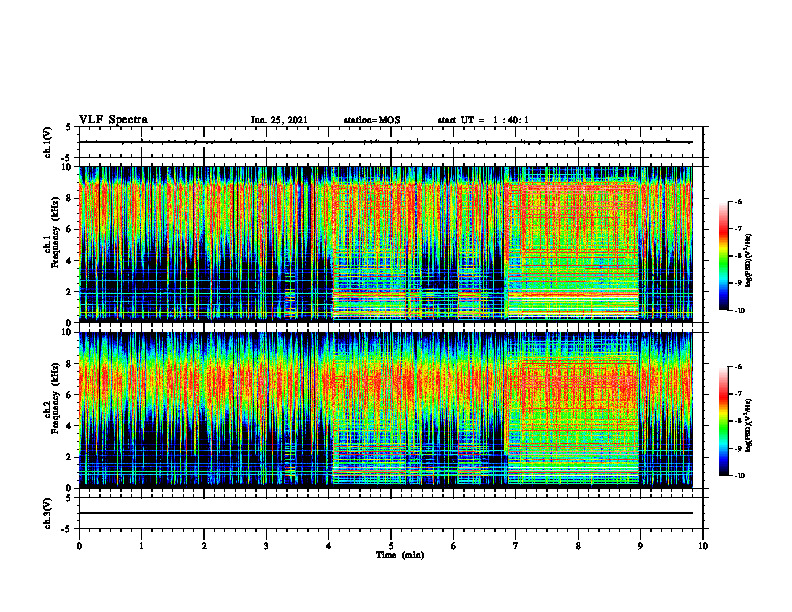Click time-axis tick label "2"
The width and height of the screenshot is (792, 612).
(204, 546)
